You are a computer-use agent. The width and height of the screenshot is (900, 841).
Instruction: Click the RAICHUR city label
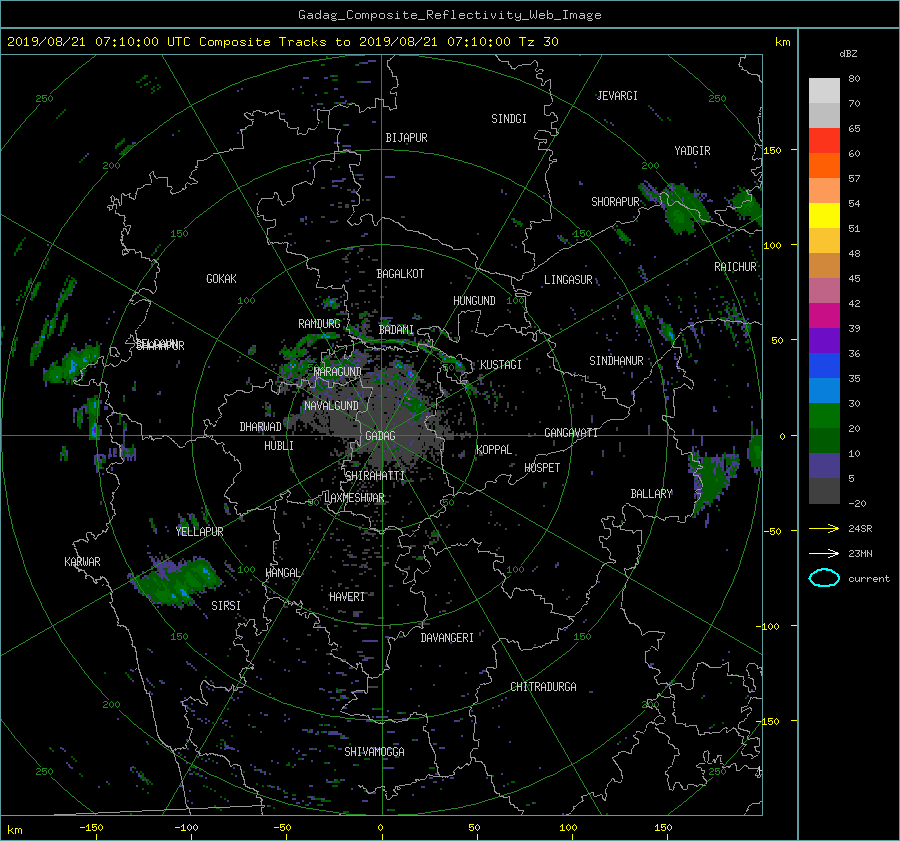[735, 267]
